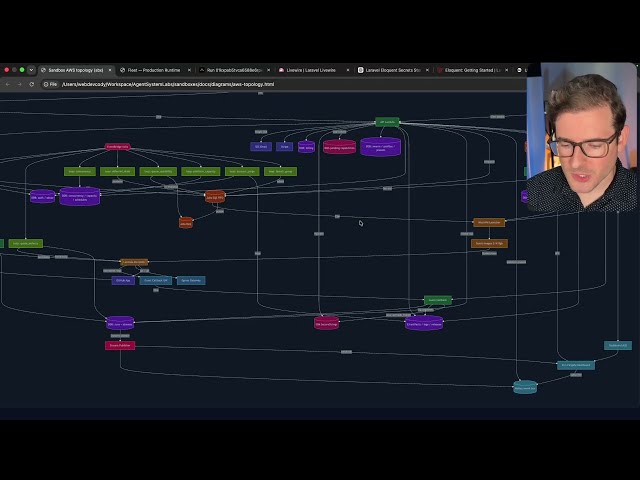Click the teal ECS Fargate dashboard node
This screenshot has width=640, height=480.
click(576, 365)
